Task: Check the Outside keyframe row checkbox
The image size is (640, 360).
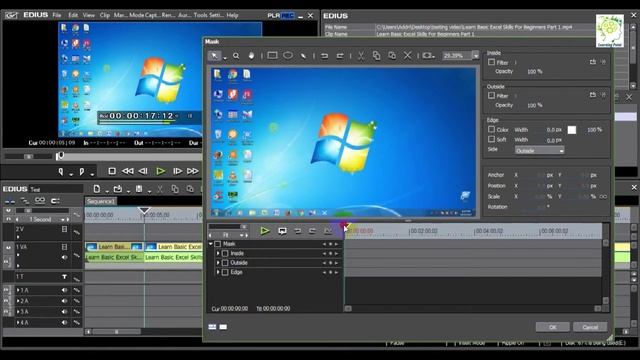Action: [x=225, y=262]
